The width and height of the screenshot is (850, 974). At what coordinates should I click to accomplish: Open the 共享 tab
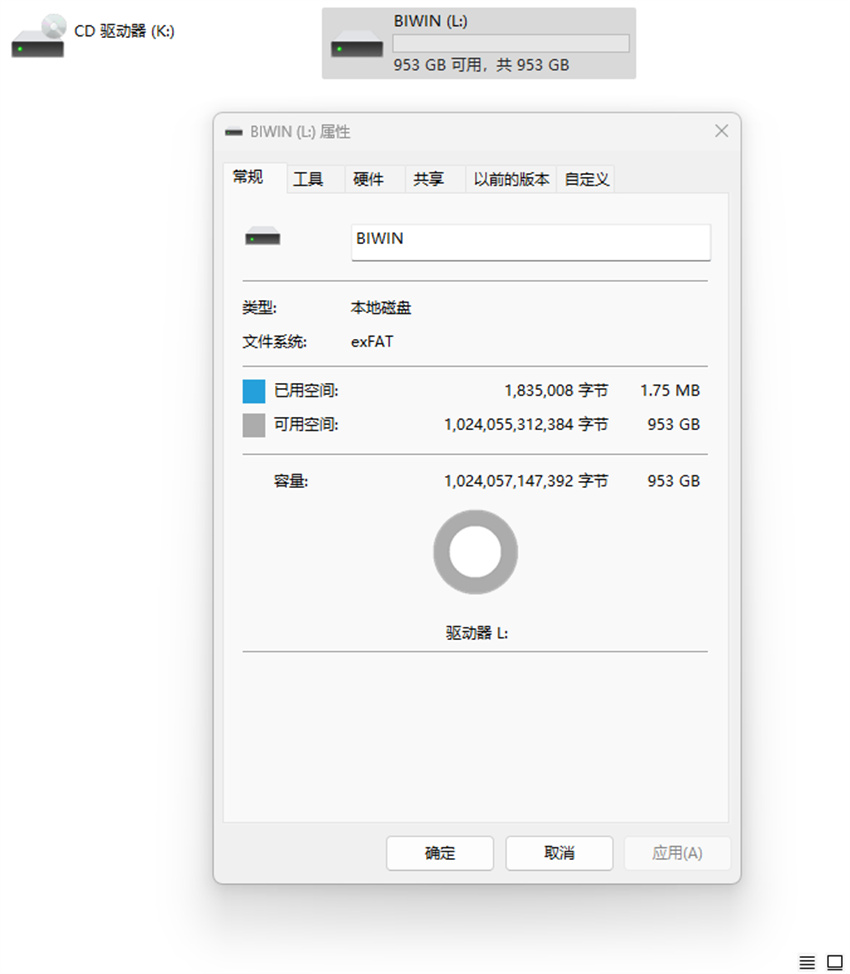(x=430, y=178)
